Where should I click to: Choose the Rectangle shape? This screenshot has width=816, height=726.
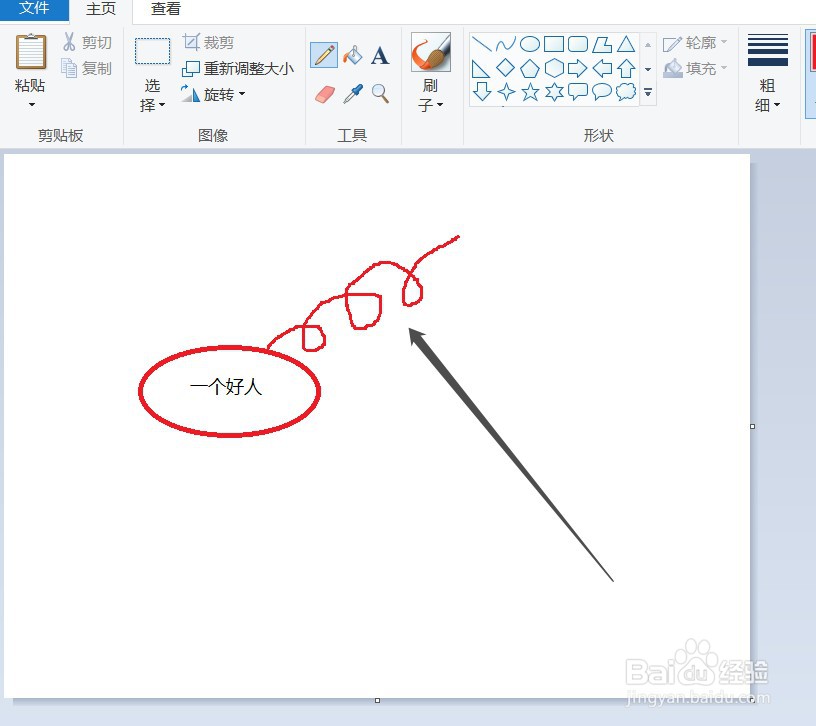(554, 44)
